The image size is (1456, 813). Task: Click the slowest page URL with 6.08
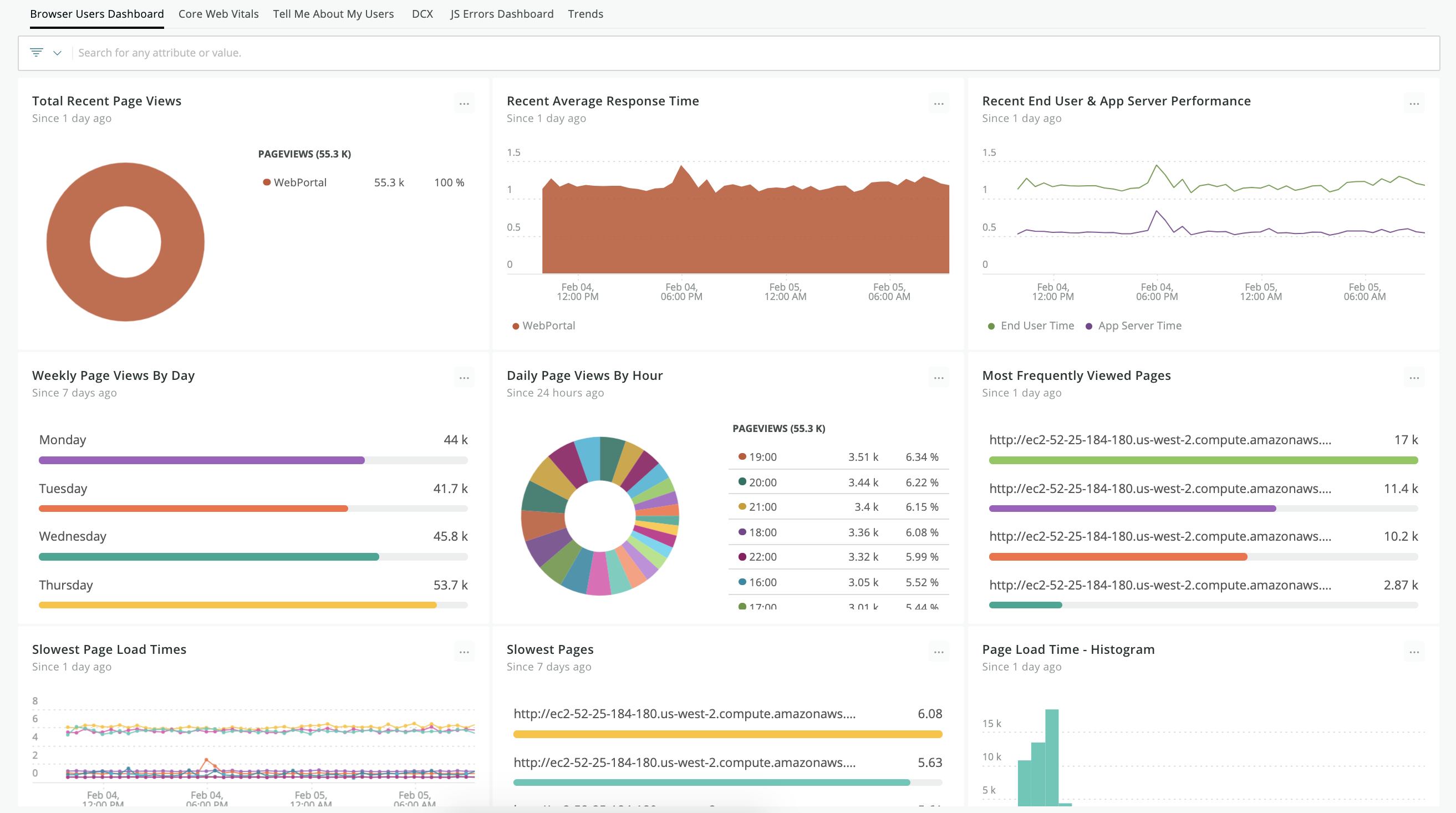point(684,714)
